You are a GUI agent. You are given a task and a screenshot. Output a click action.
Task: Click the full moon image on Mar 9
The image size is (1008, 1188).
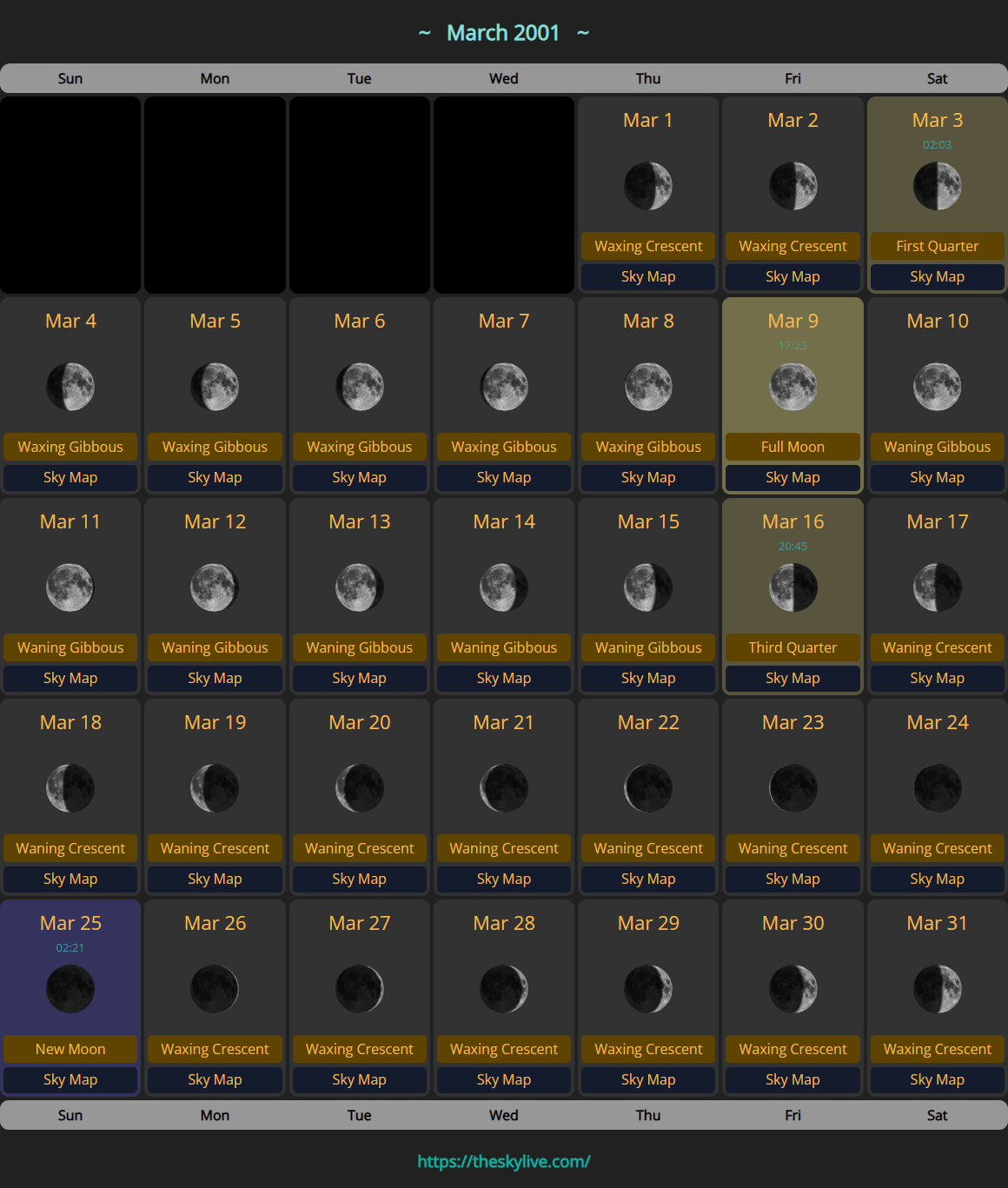[x=792, y=387]
